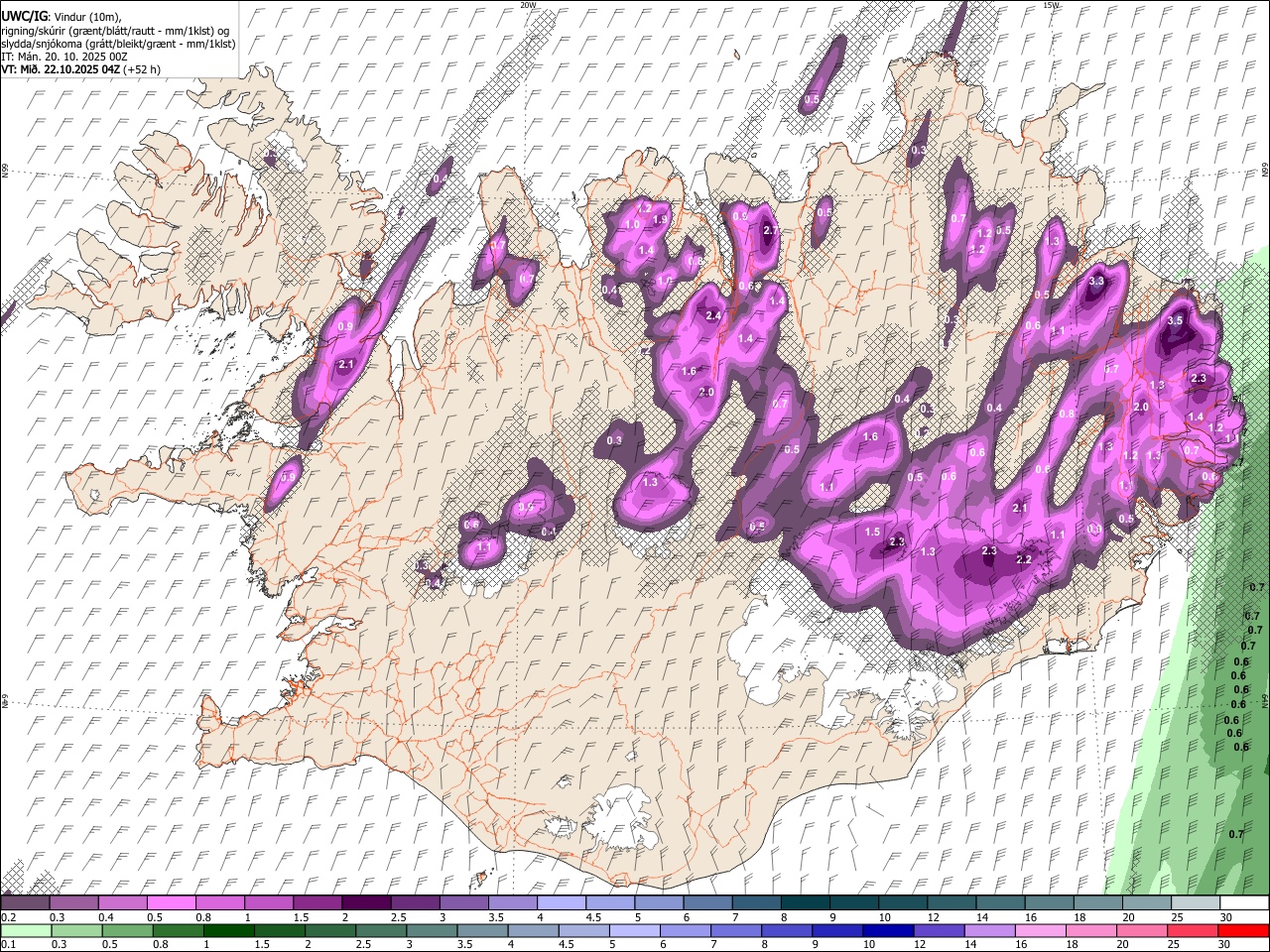Pick upper legend swatch labeled 3

point(464,902)
